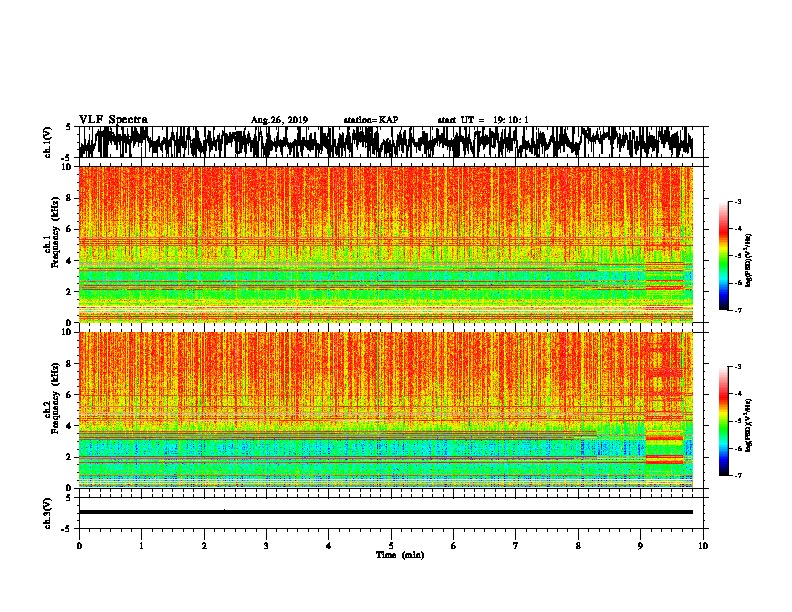This screenshot has height=612, width=792.
Task: Click the ch.1 frequency tick label "8"
Action: [x=70, y=198]
